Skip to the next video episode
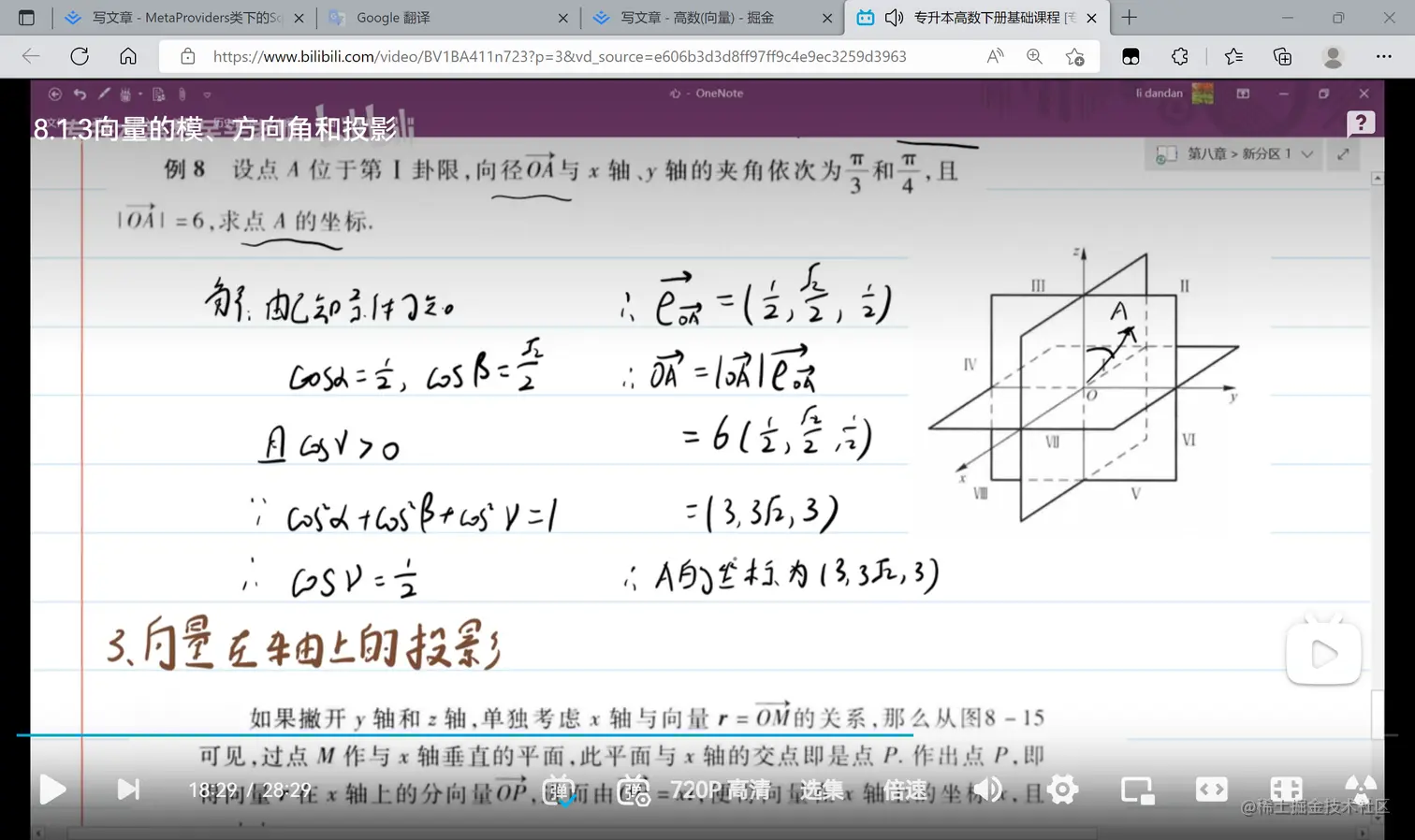Viewport: 1415px width, 840px height. (x=128, y=789)
